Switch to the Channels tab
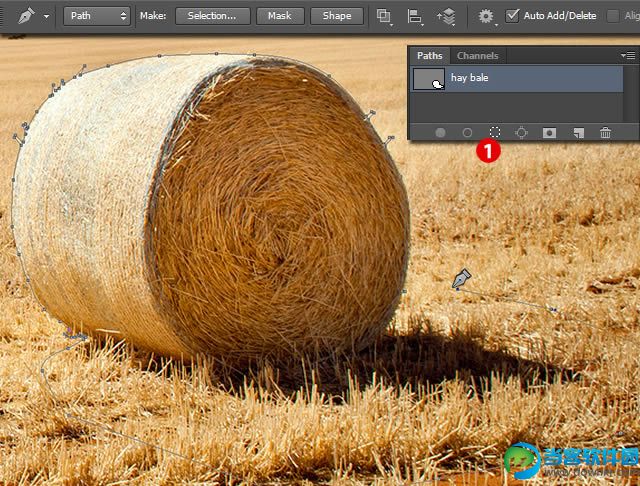 point(477,56)
